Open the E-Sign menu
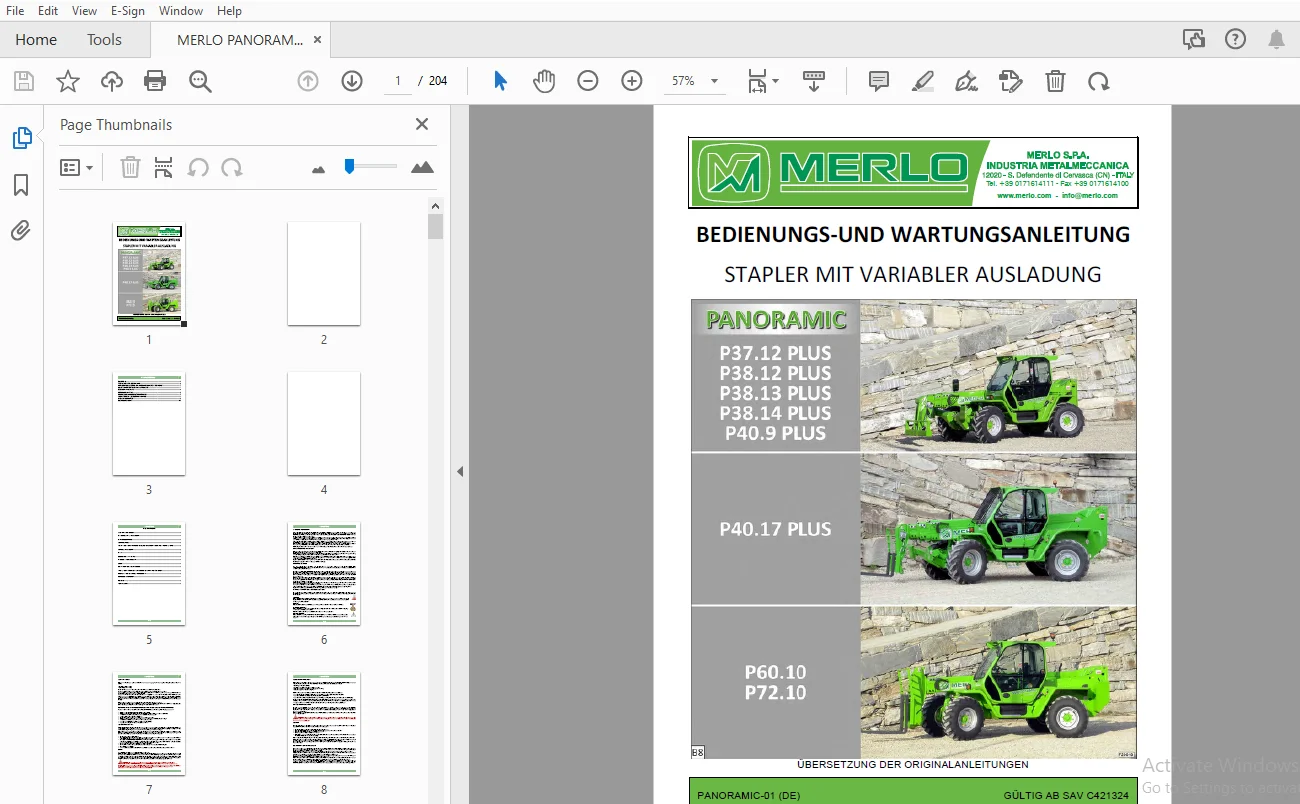This screenshot has width=1300, height=804. tap(128, 11)
